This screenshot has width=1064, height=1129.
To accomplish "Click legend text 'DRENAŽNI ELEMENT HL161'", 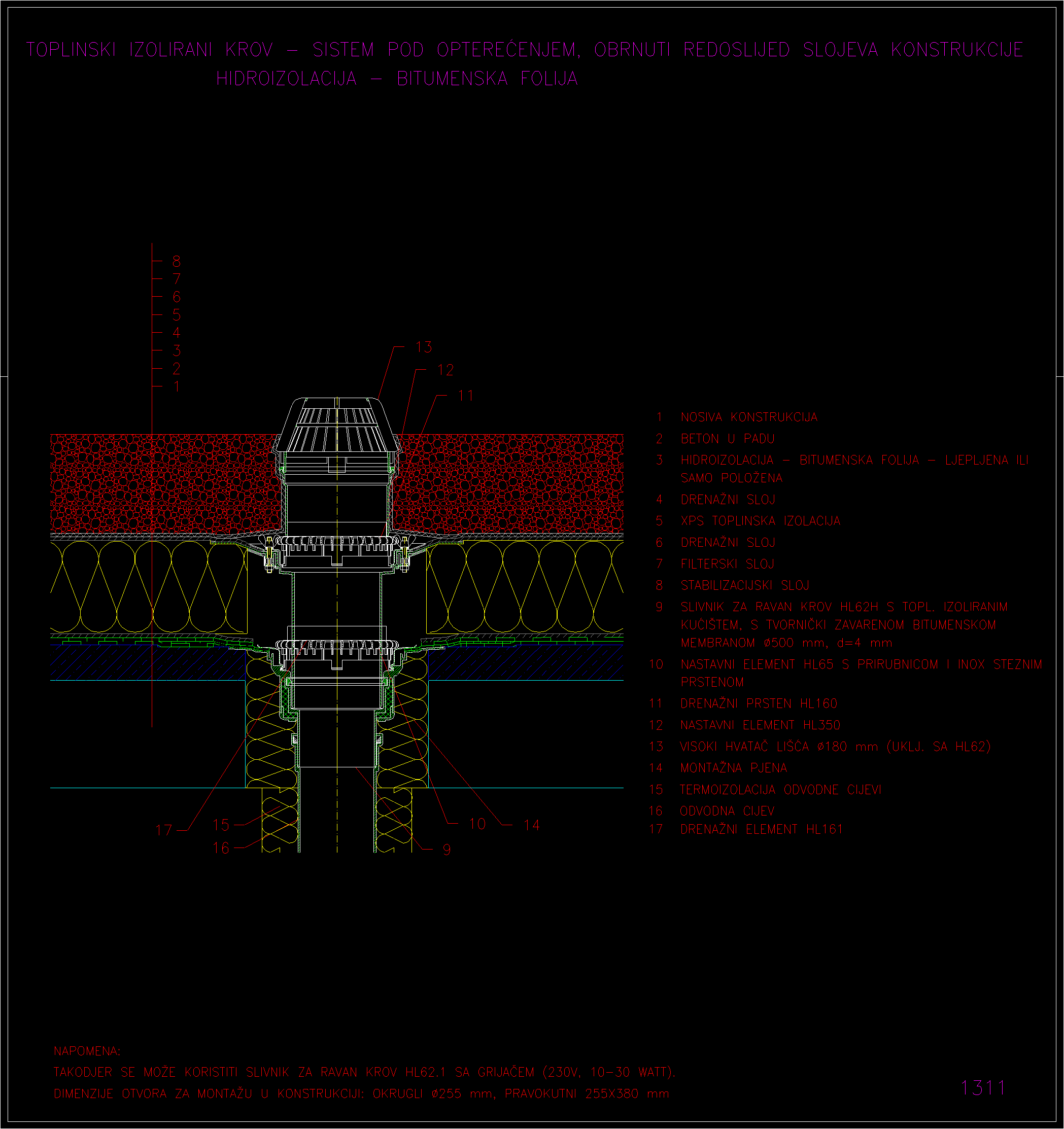I will 761,830.
